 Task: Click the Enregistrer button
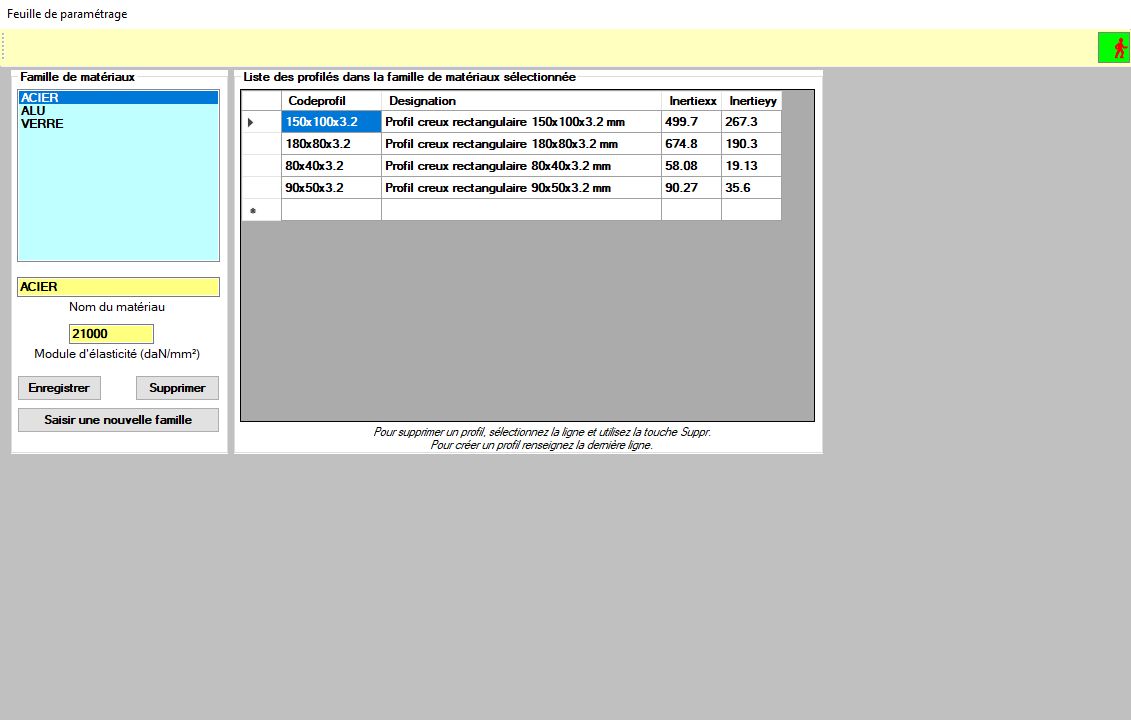[x=59, y=388]
